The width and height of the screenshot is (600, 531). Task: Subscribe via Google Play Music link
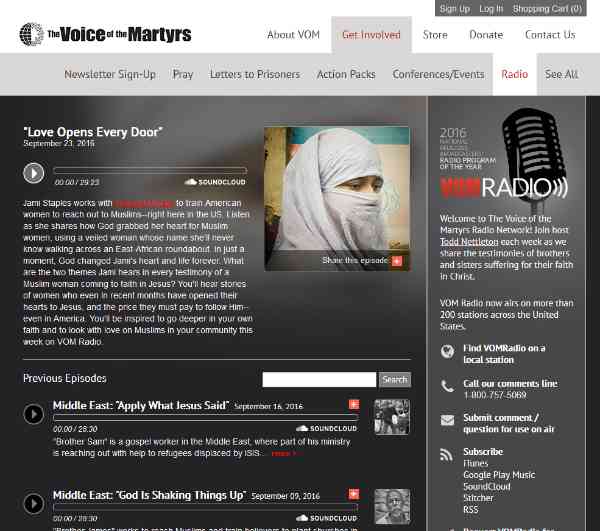[499, 475]
